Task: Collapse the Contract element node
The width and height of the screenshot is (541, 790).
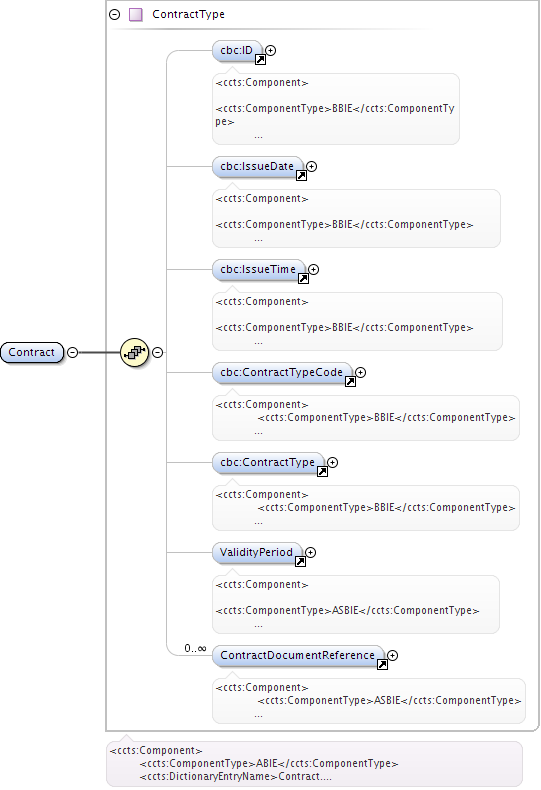Action: (x=73, y=353)
